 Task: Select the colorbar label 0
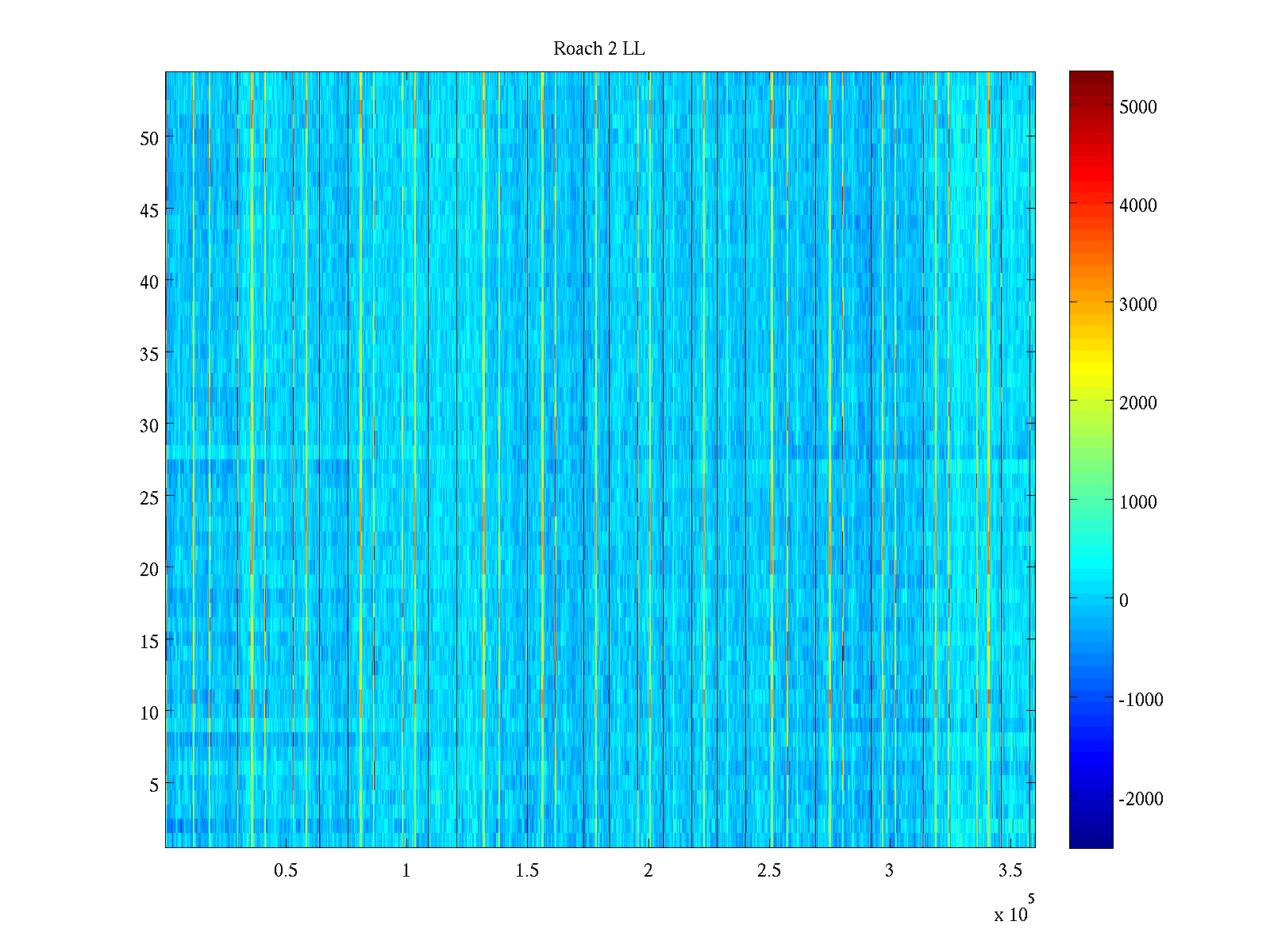pos(1123,601)
